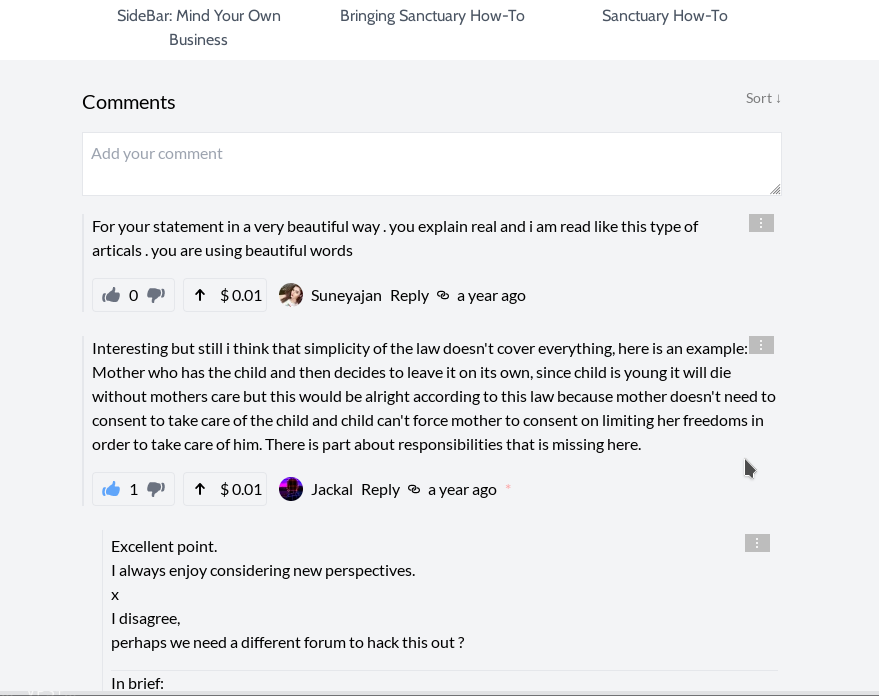The image size is (879, 696).
Task: Reply to Suneyajan's comment
Action: (x=409, y=295)
